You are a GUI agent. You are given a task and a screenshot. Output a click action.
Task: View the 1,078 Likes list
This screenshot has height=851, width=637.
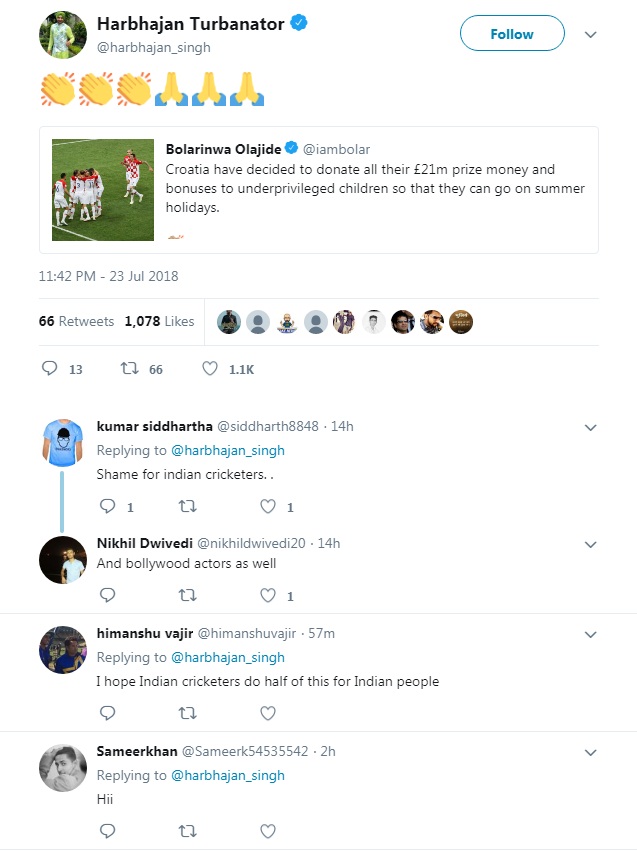(159, 321)
